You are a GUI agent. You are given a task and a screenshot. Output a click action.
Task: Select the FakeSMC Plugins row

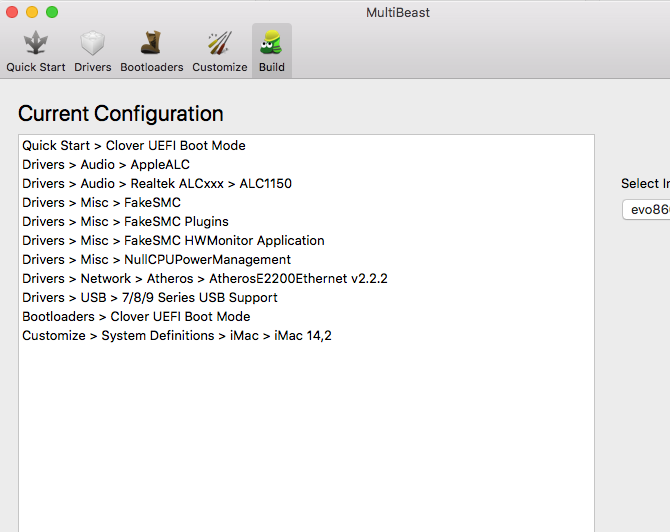306,222
